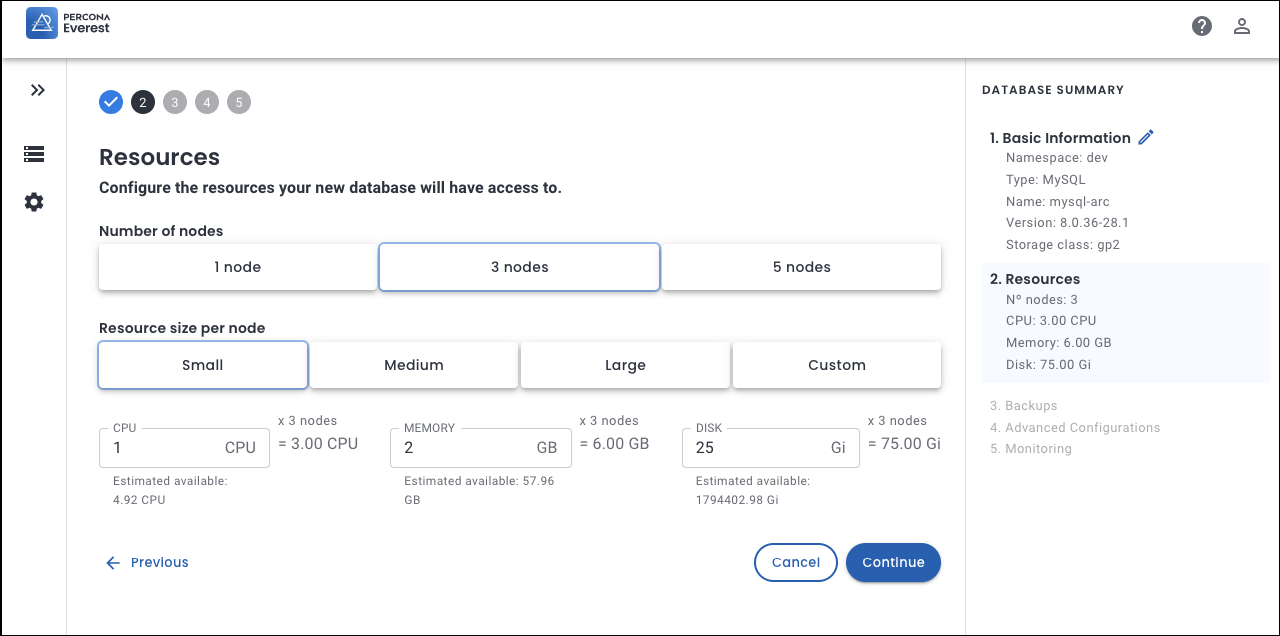Click step 5 circle in stepper
1280x636 pixels.
(x=239, y=102)
